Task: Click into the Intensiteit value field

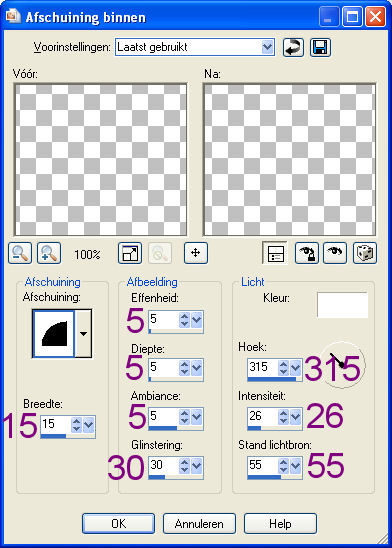Action: point(263,416)
